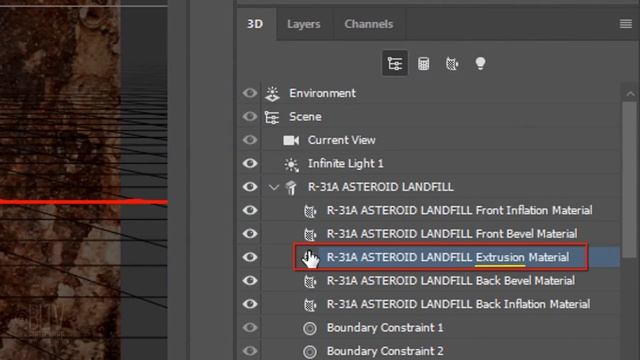Hide Back Bevel Material
This screenshot has width=640, height=360.
tap(250, 280)
